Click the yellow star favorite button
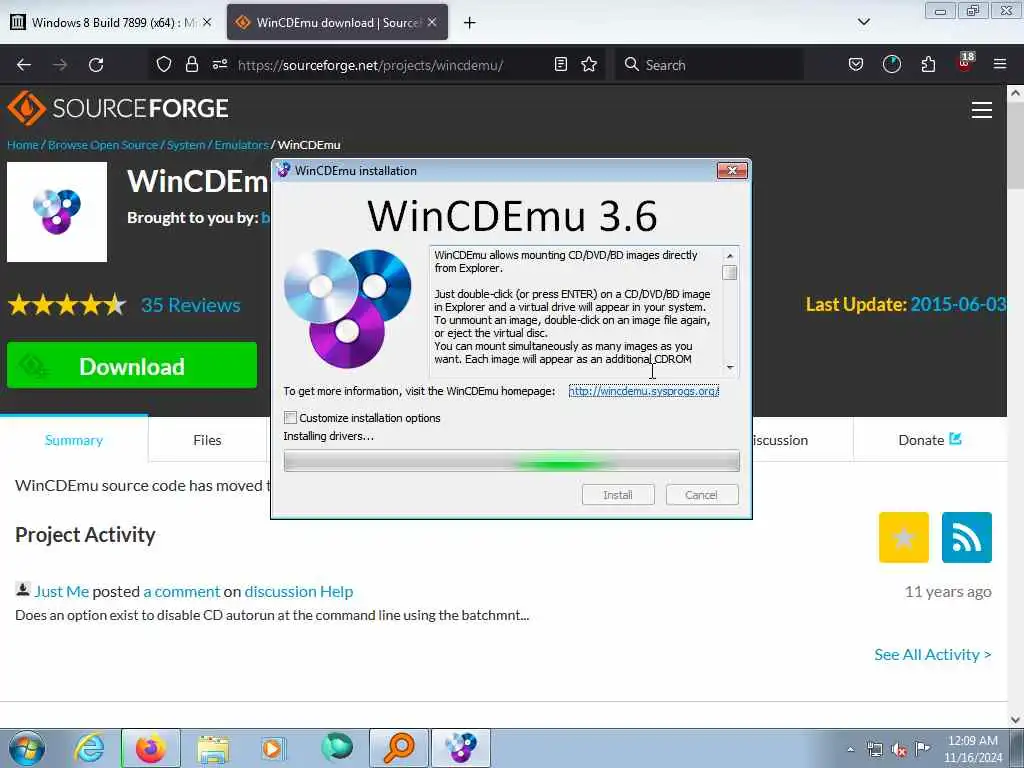The height and width of the screenshot is (768, 1024). pyautogui.click(x=904, y=537)
